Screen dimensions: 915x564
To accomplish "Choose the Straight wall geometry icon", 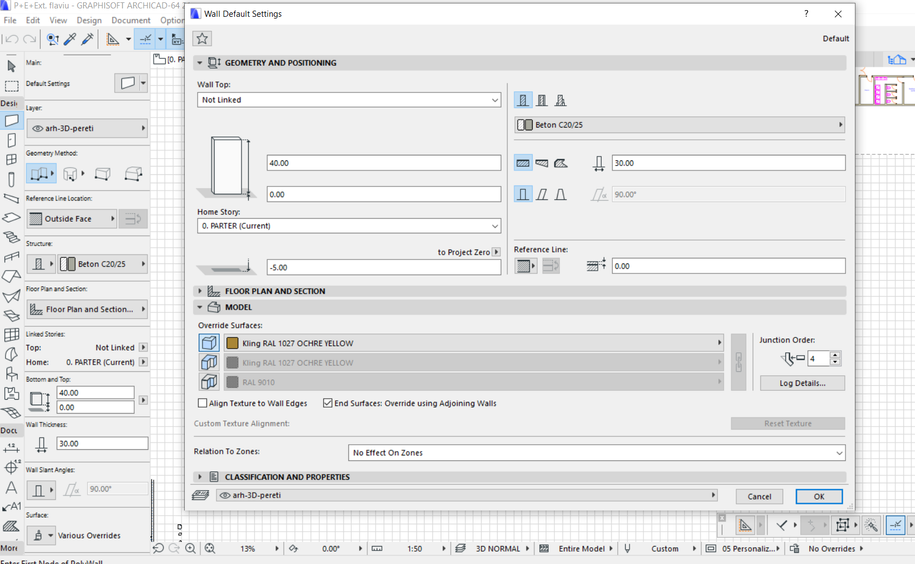I will click(x=523, y=163).
